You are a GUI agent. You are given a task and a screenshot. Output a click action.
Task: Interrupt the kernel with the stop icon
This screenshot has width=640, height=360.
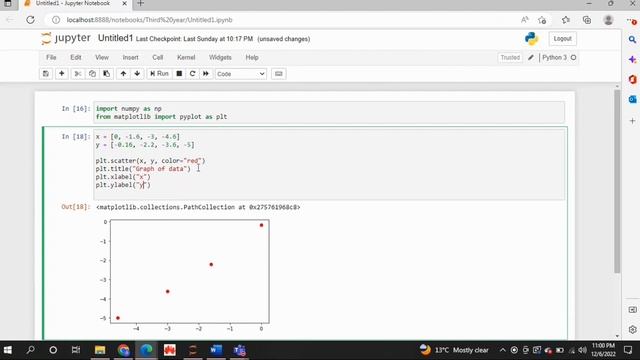pyautogui.click(x=179, y=74)
